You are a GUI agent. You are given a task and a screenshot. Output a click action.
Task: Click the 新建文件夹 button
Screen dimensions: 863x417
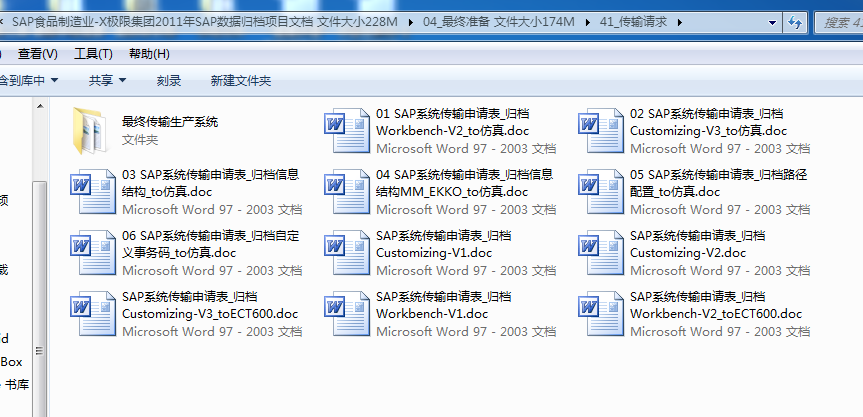pyautogui.click(x=241, y=81)
